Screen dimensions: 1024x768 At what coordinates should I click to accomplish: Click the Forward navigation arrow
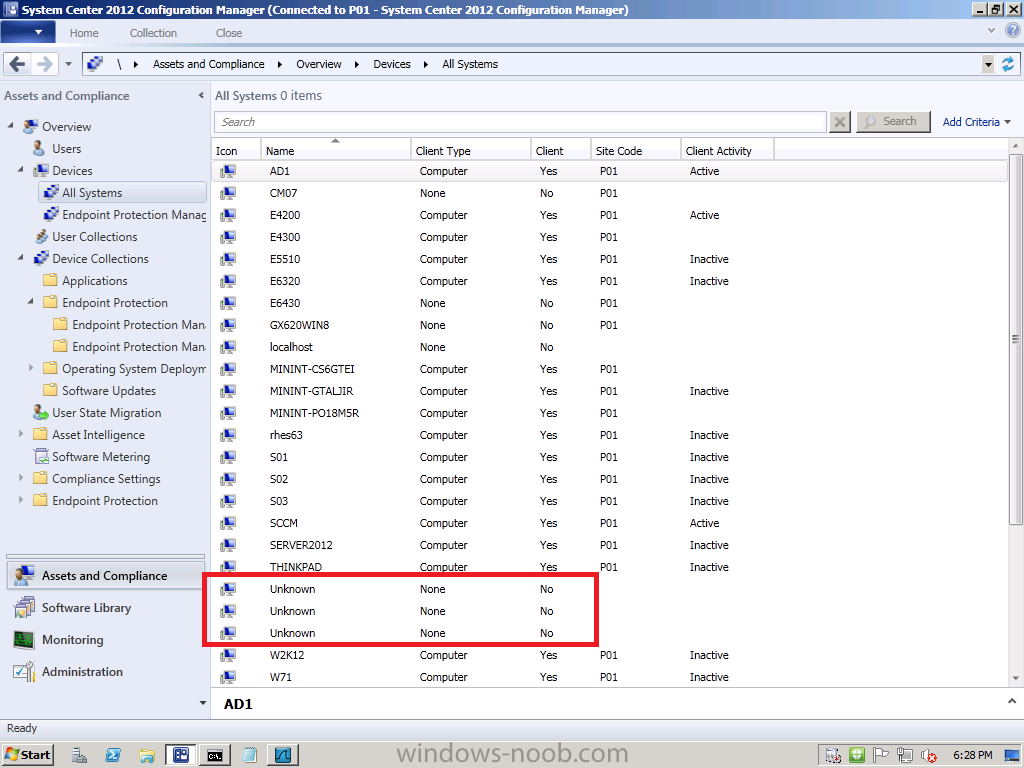tap(44, 64)
